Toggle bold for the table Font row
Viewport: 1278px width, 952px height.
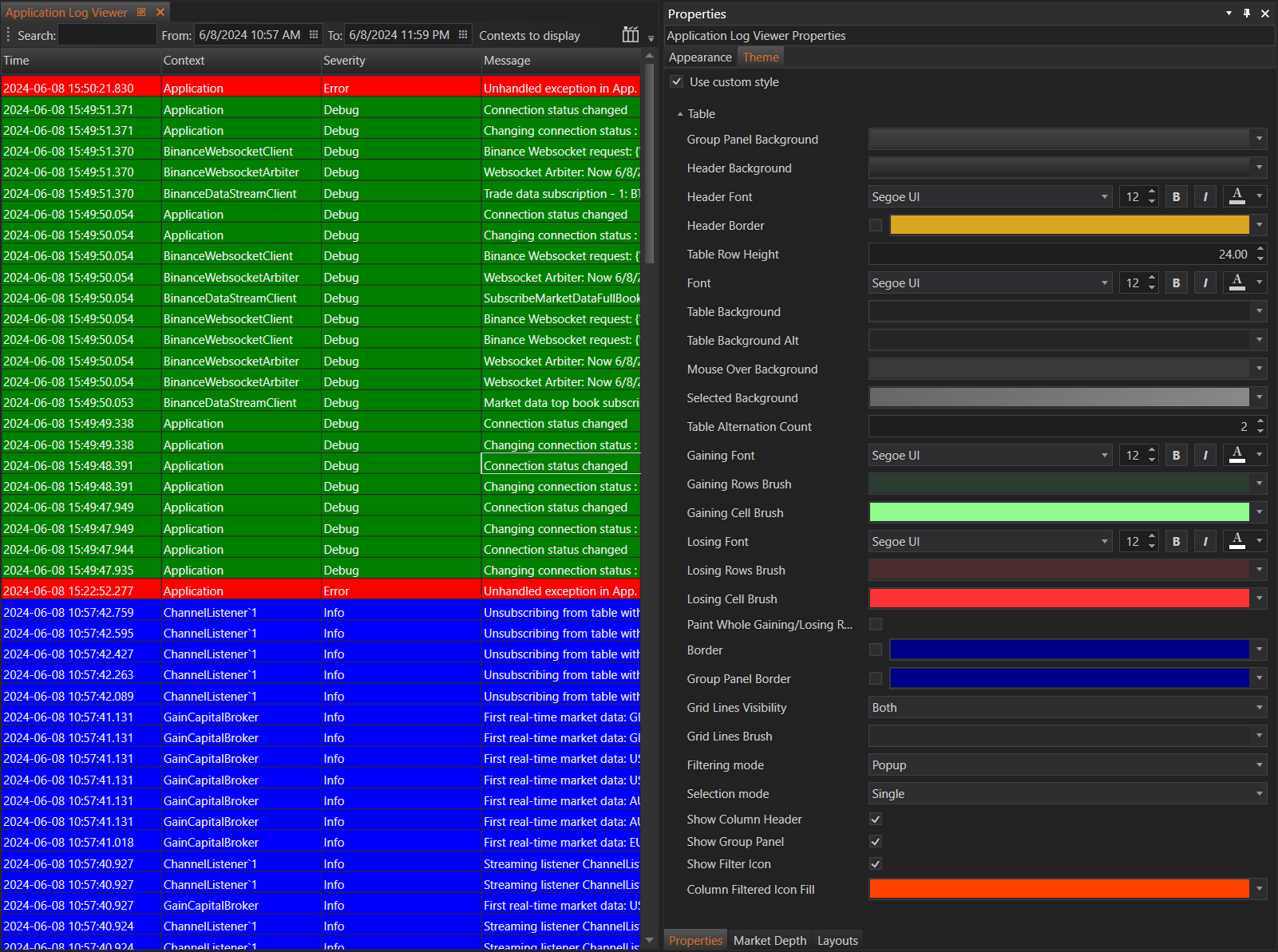(1176, 283)
